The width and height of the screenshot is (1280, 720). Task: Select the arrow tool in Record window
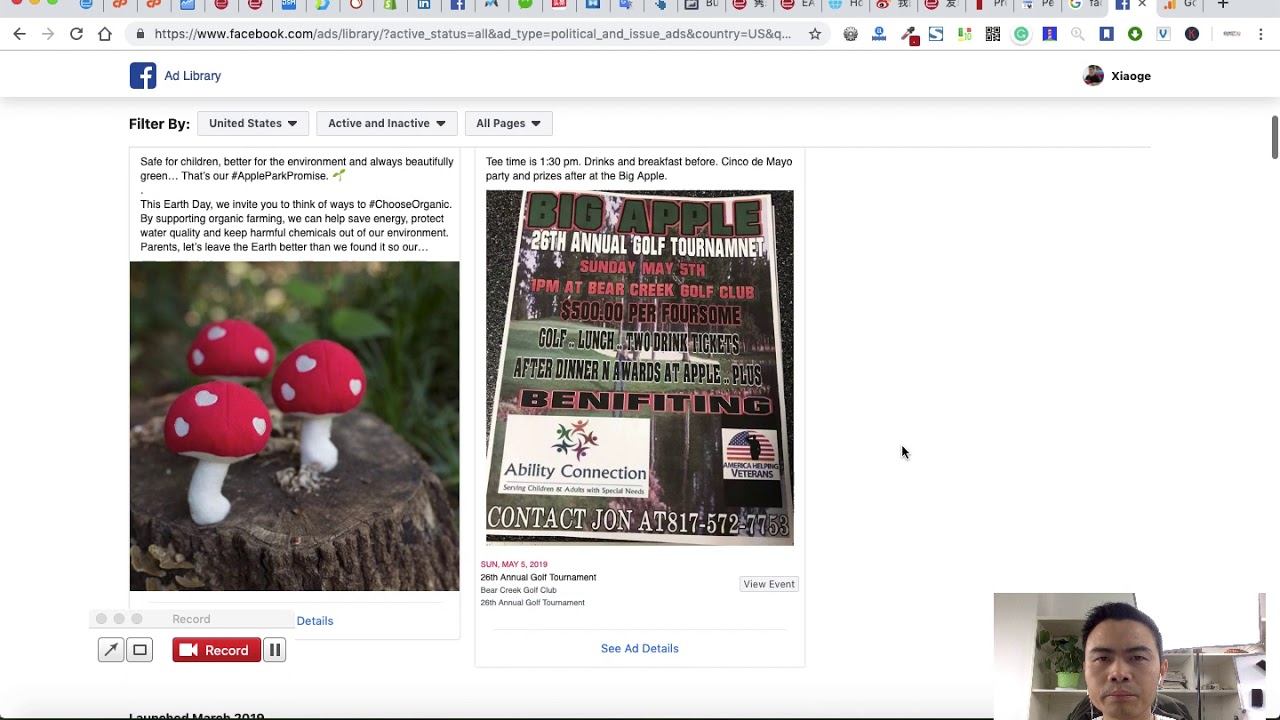(x=111, y=650)
